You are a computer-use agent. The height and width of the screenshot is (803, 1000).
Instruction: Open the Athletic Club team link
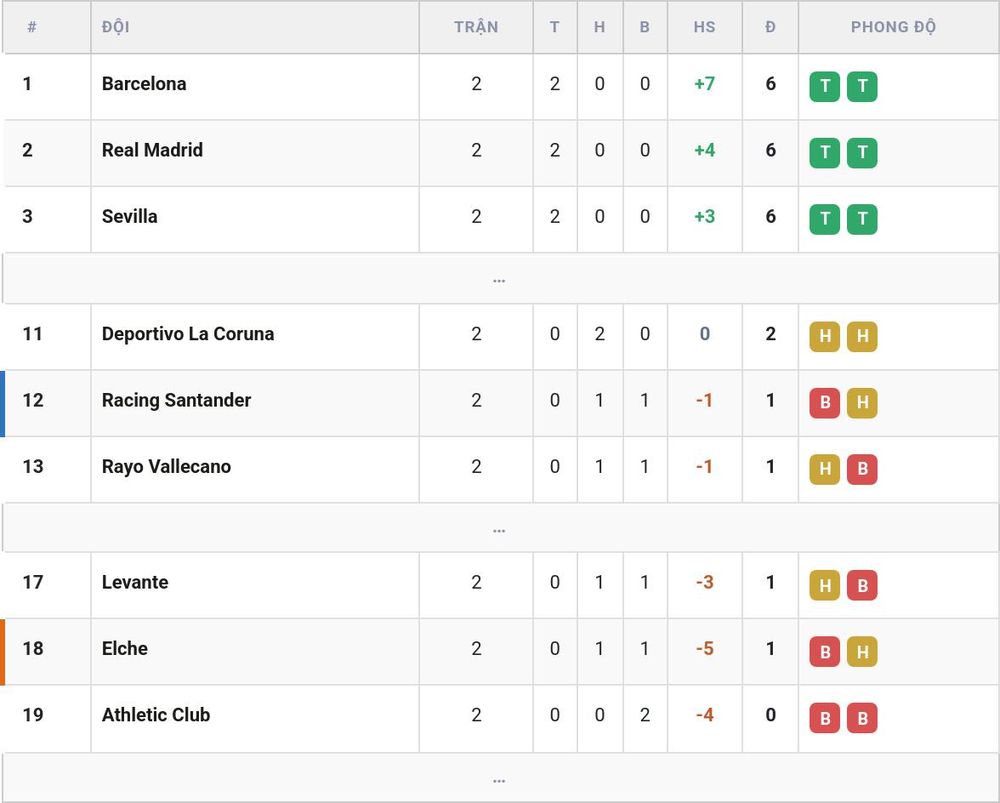[x=156, y=715]
